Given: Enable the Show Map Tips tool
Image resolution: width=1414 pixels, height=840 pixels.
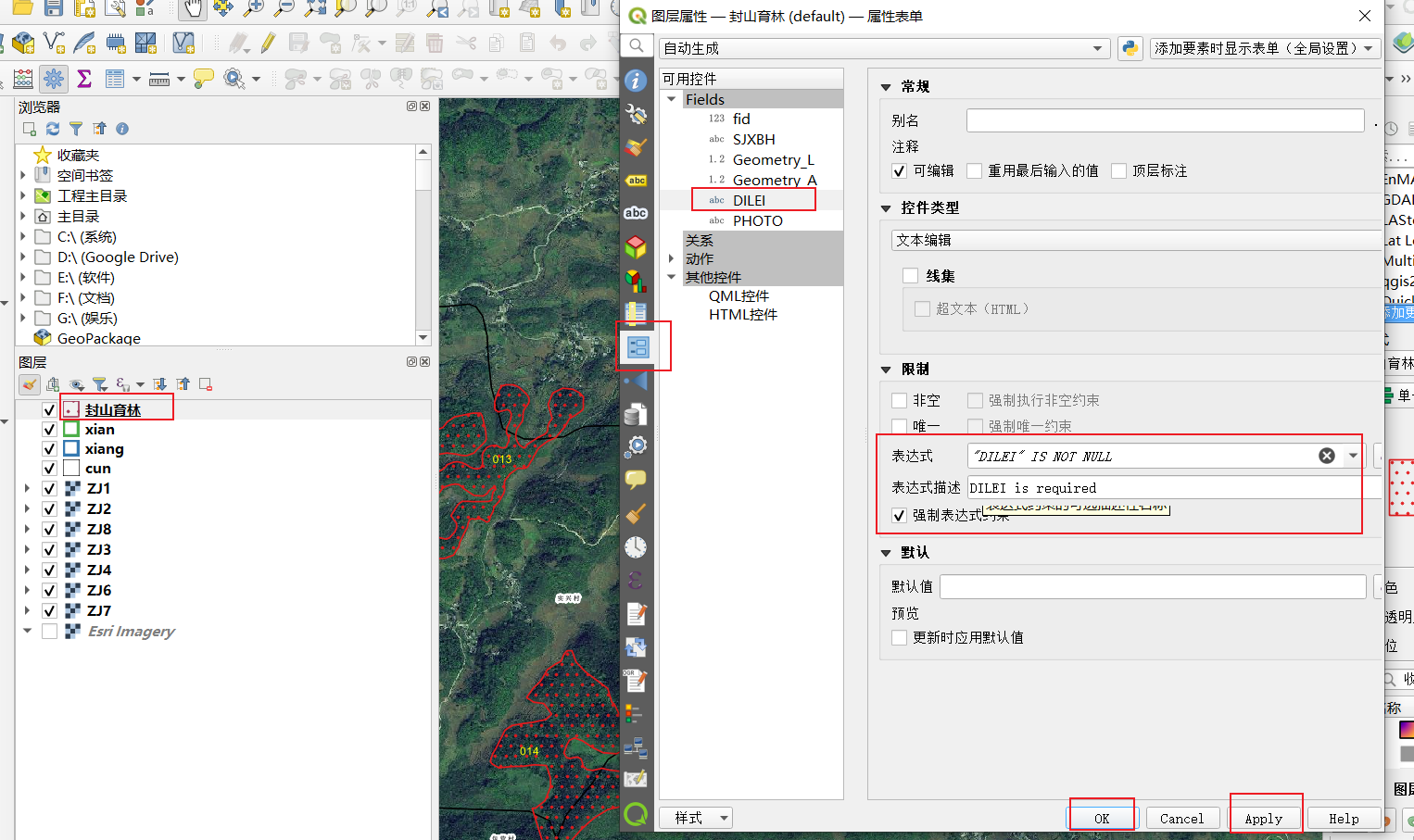Looking at the screenshot, I should [202, 79].
